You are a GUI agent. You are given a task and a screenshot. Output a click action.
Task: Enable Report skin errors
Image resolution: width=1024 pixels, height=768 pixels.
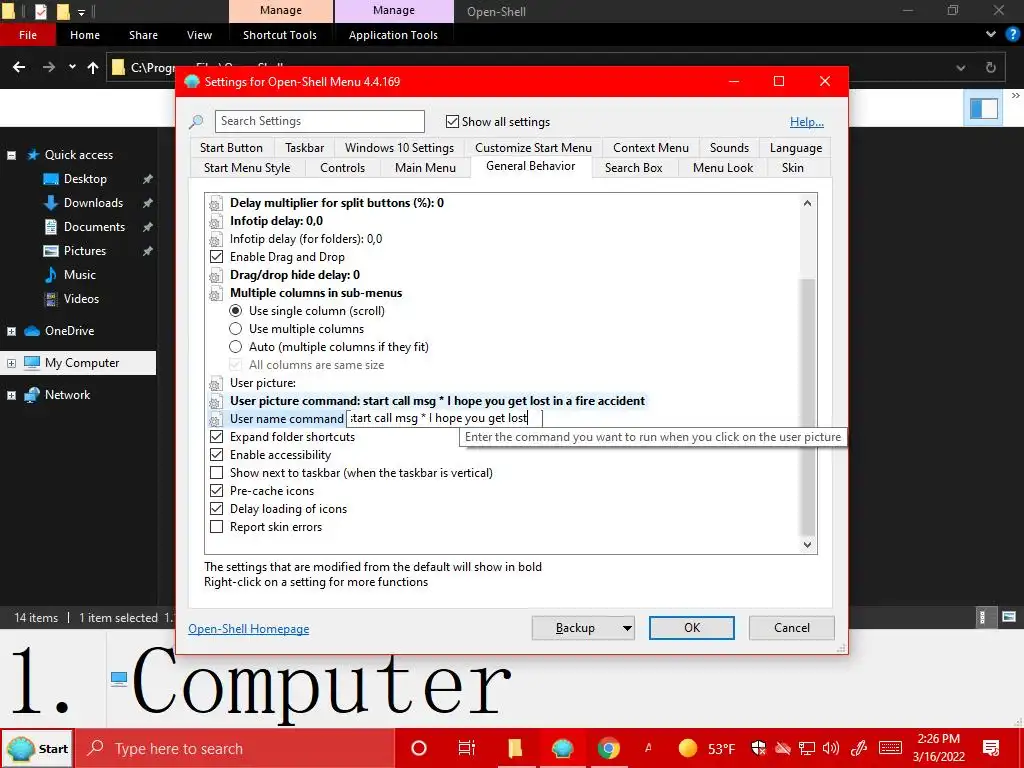216,526
